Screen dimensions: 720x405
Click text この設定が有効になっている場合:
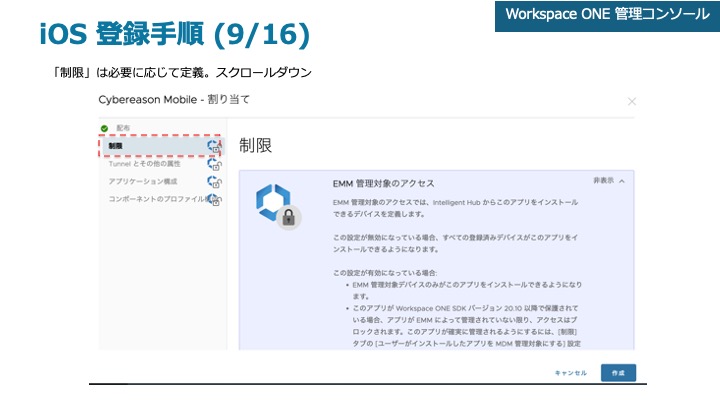click(385, 273)
